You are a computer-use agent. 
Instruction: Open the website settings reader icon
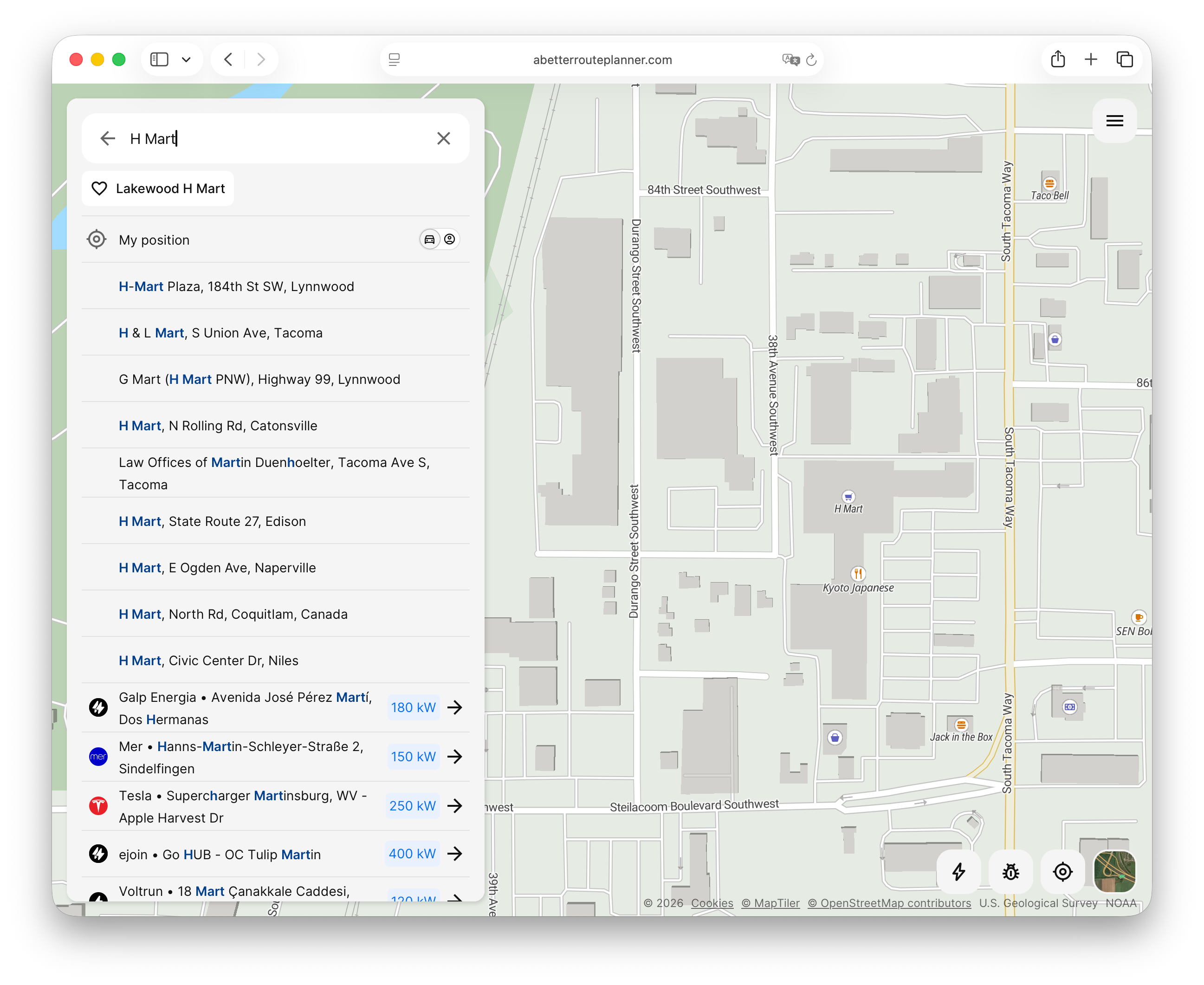coord(395,59)
